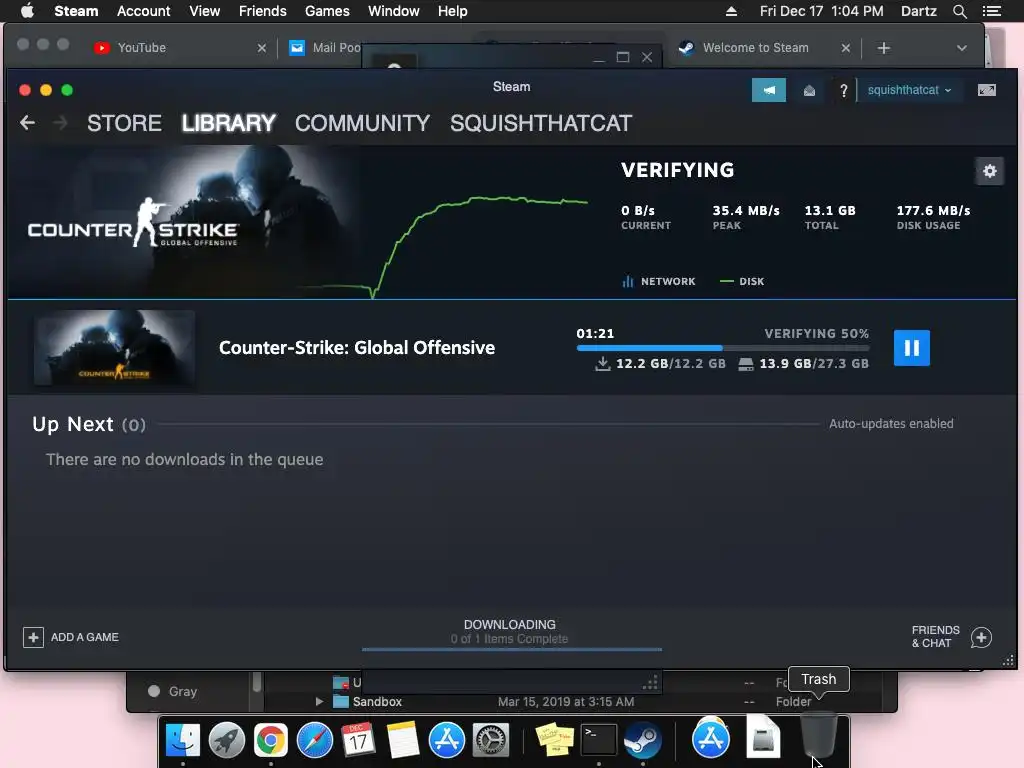This screenshot has width=1024, height=768.
Task: Select the Sandbox date Mar 15, 2019
Action: point(566,701)
